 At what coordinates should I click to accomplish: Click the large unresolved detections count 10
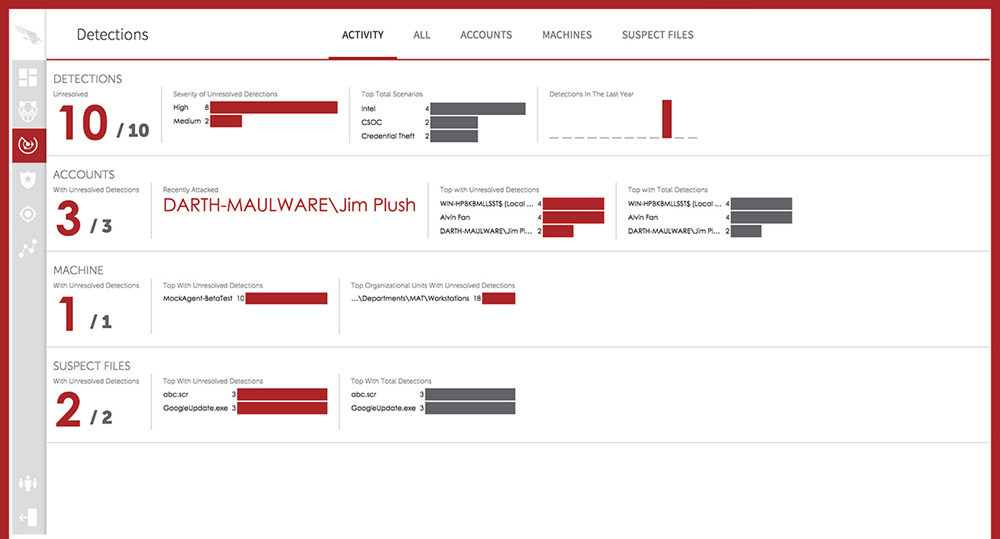tap(83, 122)
